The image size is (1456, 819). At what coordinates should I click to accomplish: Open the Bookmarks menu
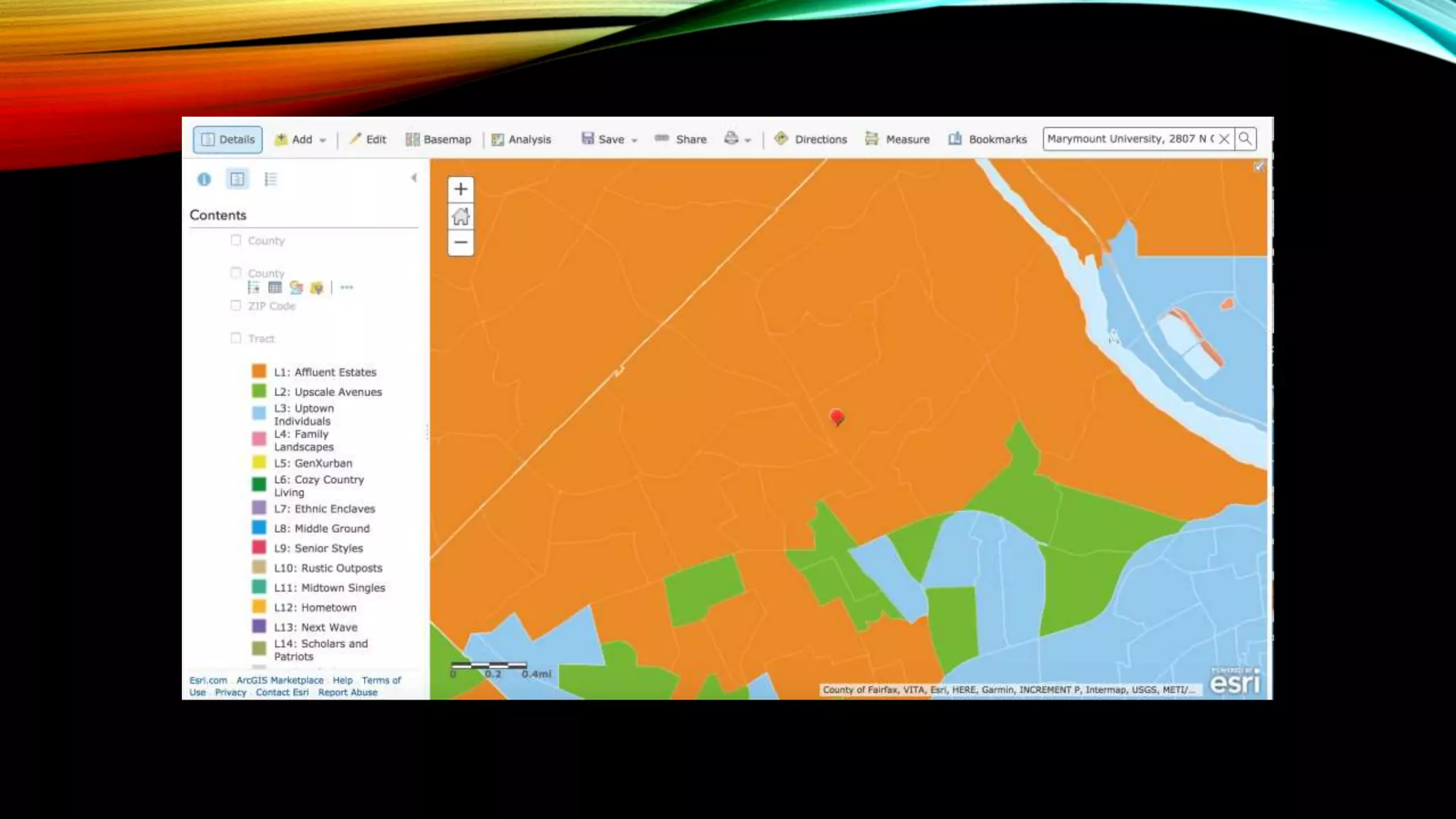(988, 139)
